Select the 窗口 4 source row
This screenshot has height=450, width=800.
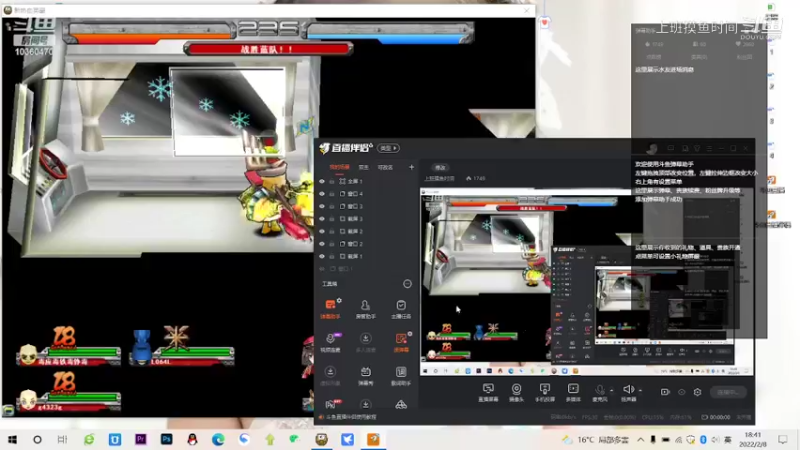click(x=367, y=194)
